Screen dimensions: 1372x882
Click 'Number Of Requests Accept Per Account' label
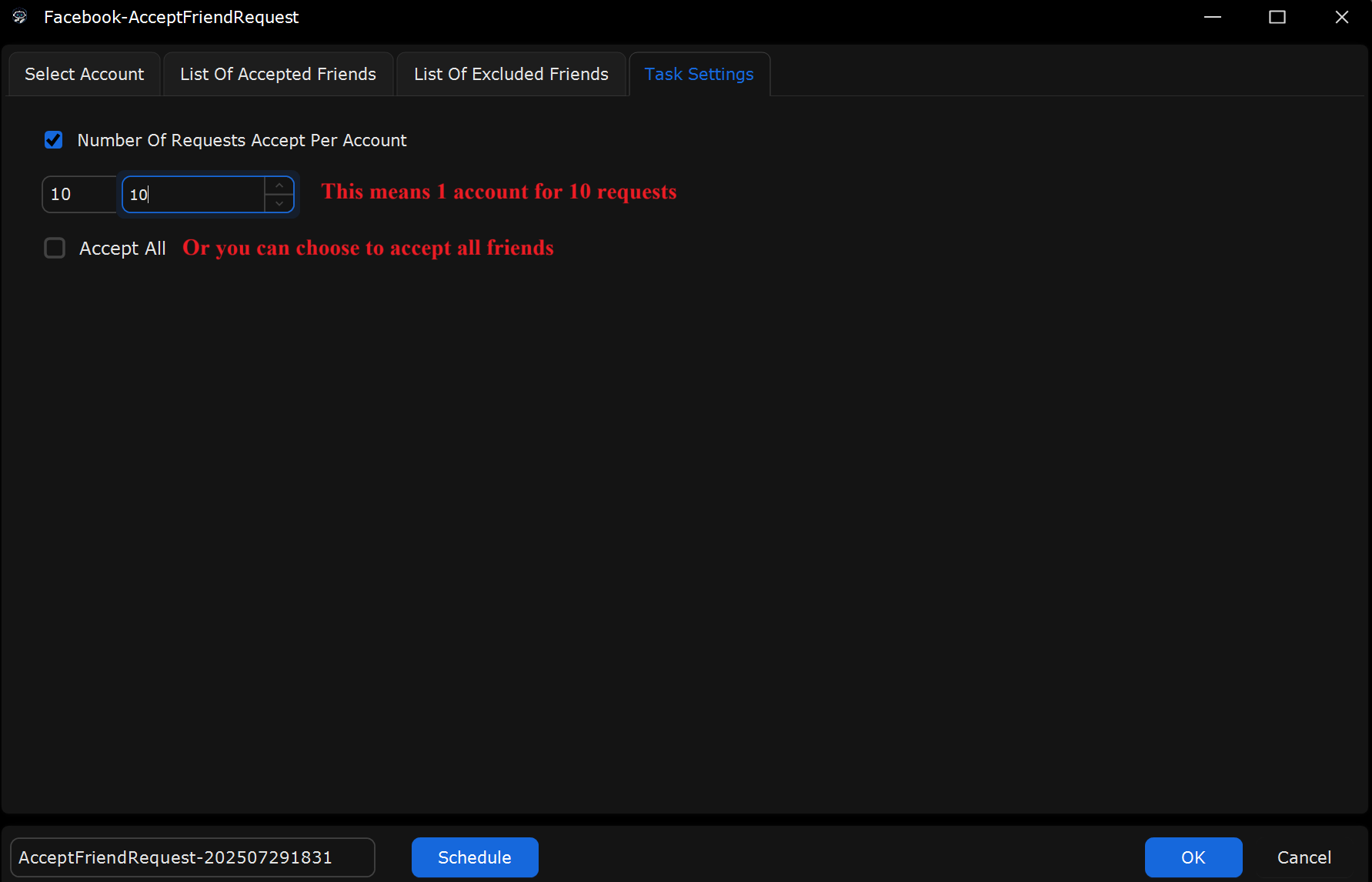click(242, 140)
